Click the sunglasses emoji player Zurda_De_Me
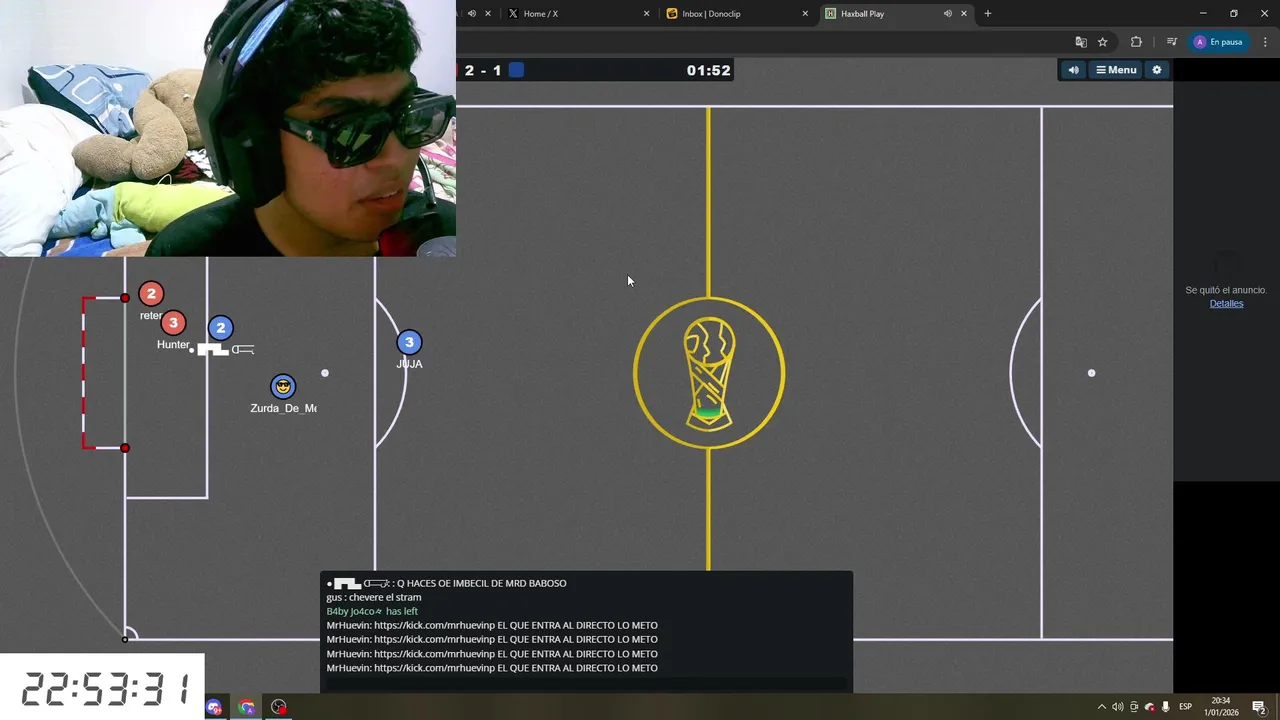Viewport: 1280px width, 720px height. 283,387
